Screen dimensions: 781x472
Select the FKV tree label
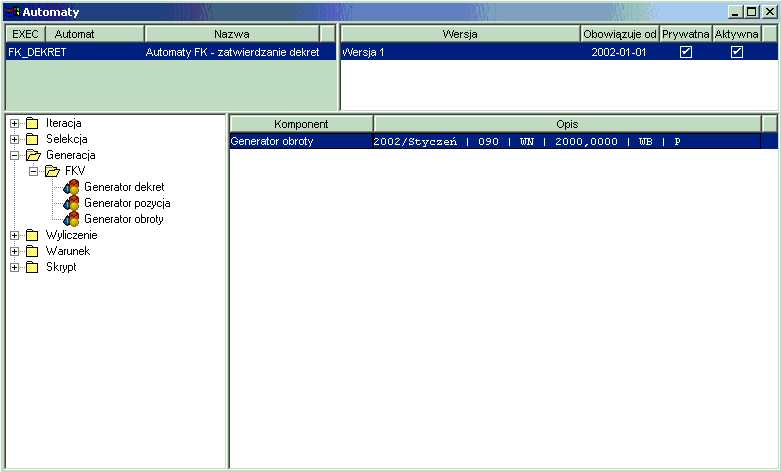tap(75, 171)
